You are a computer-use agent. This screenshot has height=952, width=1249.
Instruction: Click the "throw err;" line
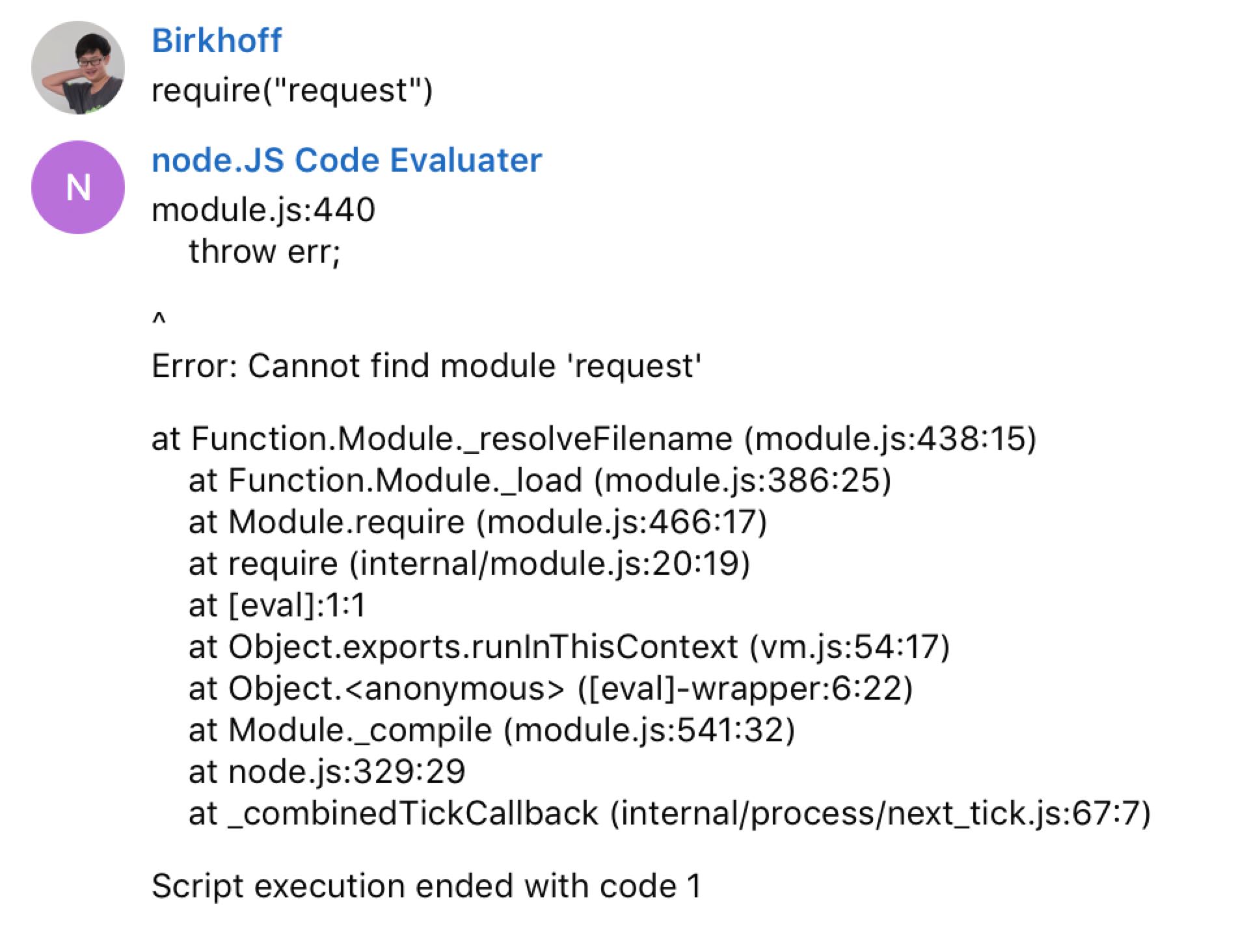[x=264, y=252]
